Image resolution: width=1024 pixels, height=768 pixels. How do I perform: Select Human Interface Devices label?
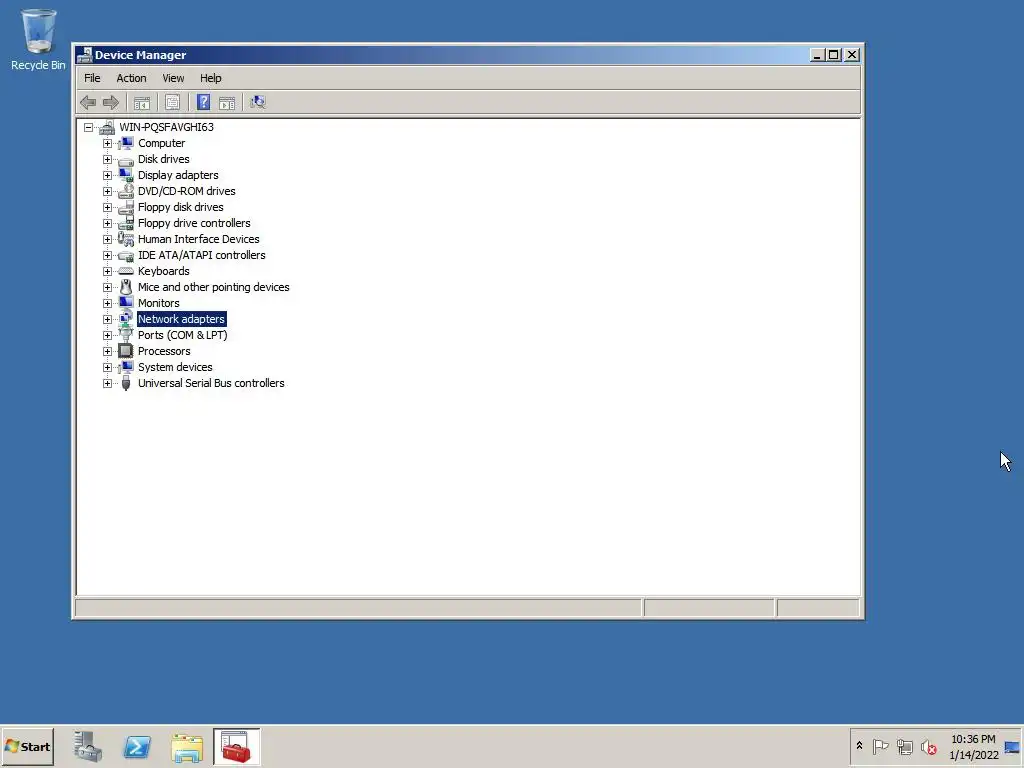point(199,239)
